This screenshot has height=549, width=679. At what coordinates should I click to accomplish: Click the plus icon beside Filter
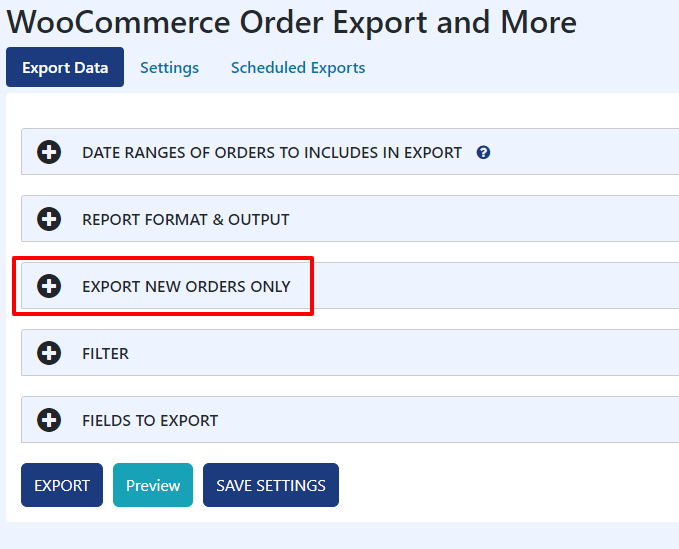click(x=49, y=353)
